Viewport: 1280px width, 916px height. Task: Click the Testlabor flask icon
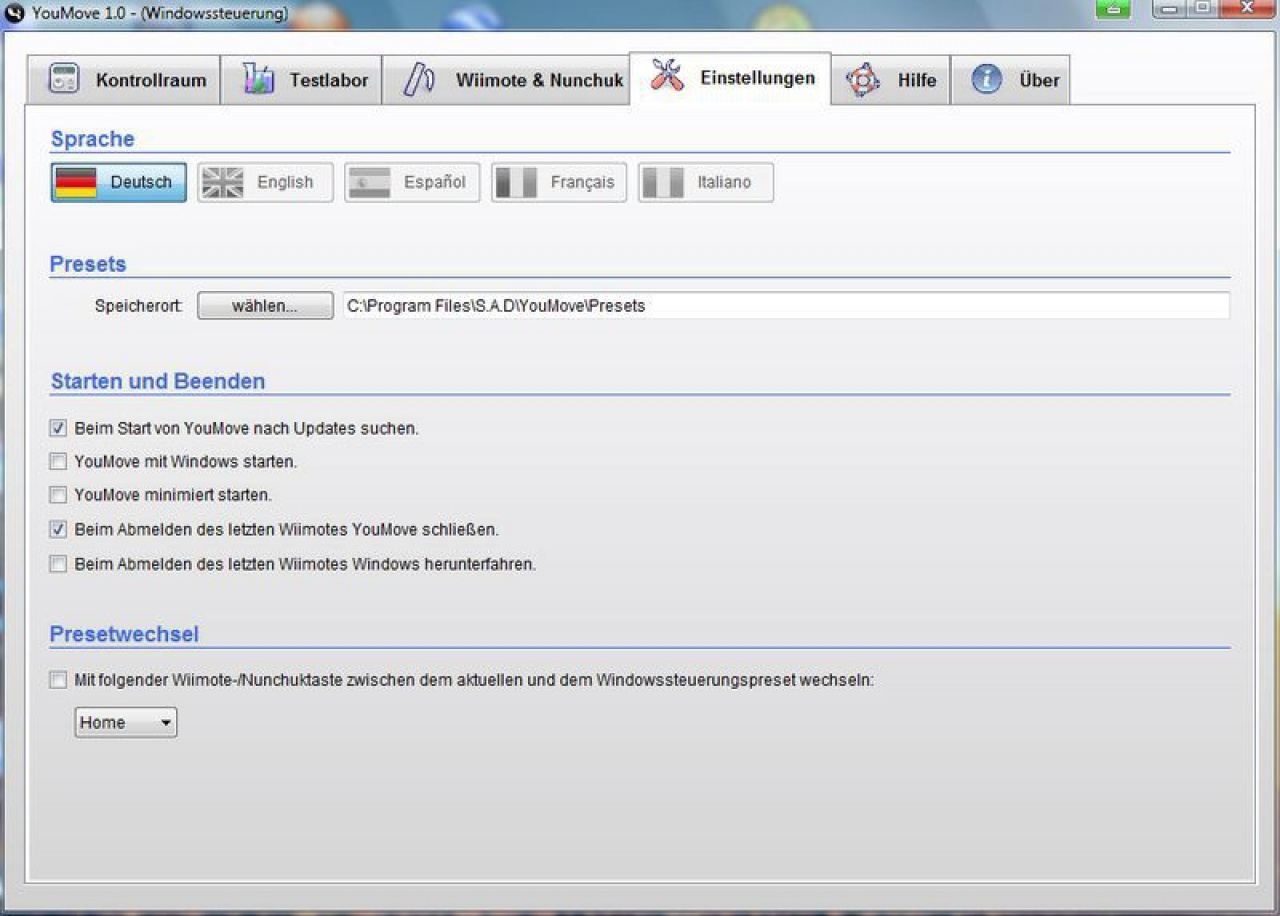258,80
